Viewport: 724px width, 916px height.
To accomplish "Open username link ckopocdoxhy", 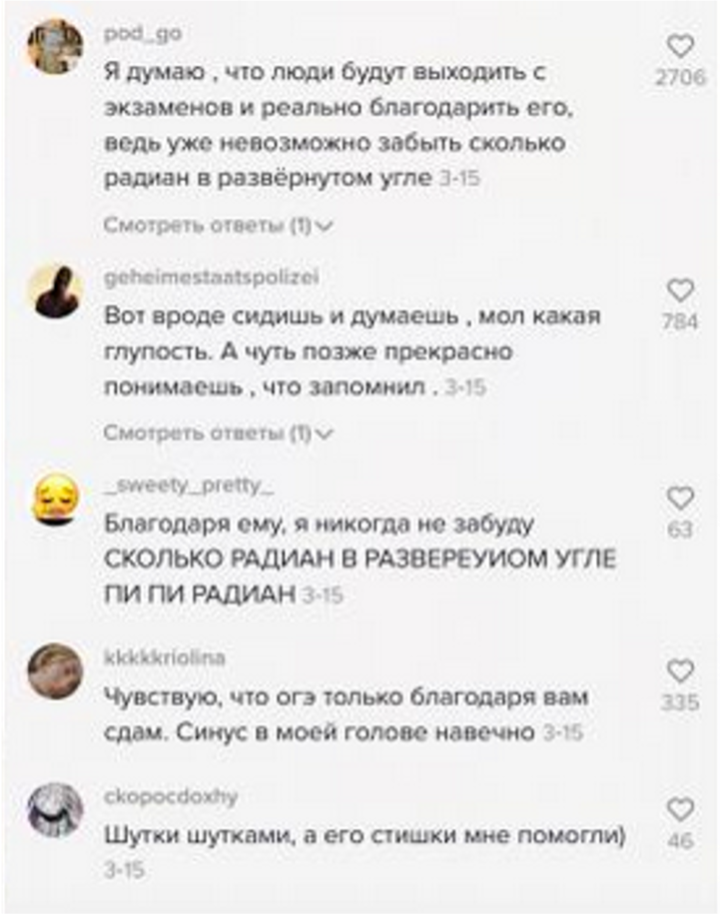I will tap(171, 797).
